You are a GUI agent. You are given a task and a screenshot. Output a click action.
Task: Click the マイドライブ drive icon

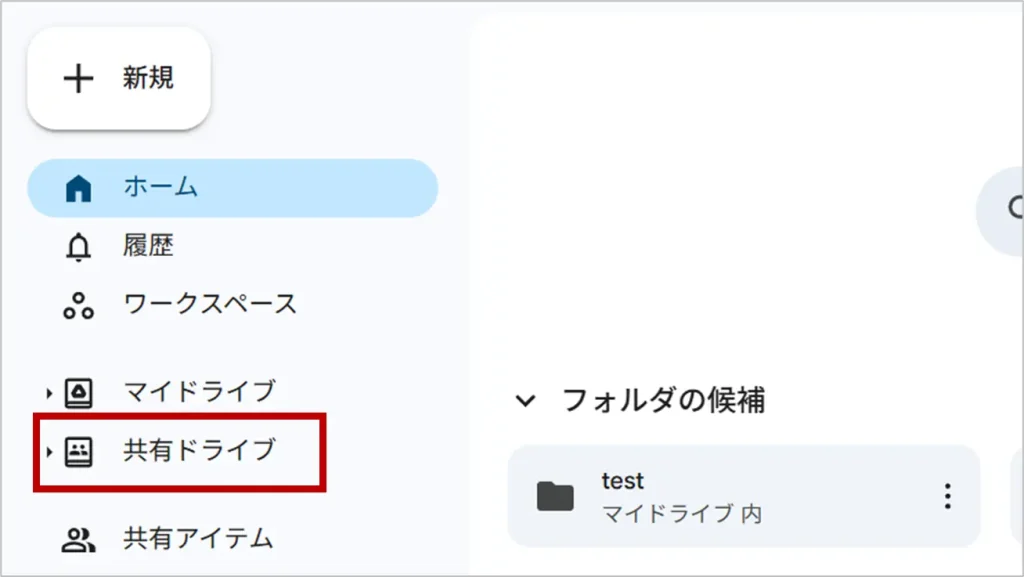[x=78, y=392]
